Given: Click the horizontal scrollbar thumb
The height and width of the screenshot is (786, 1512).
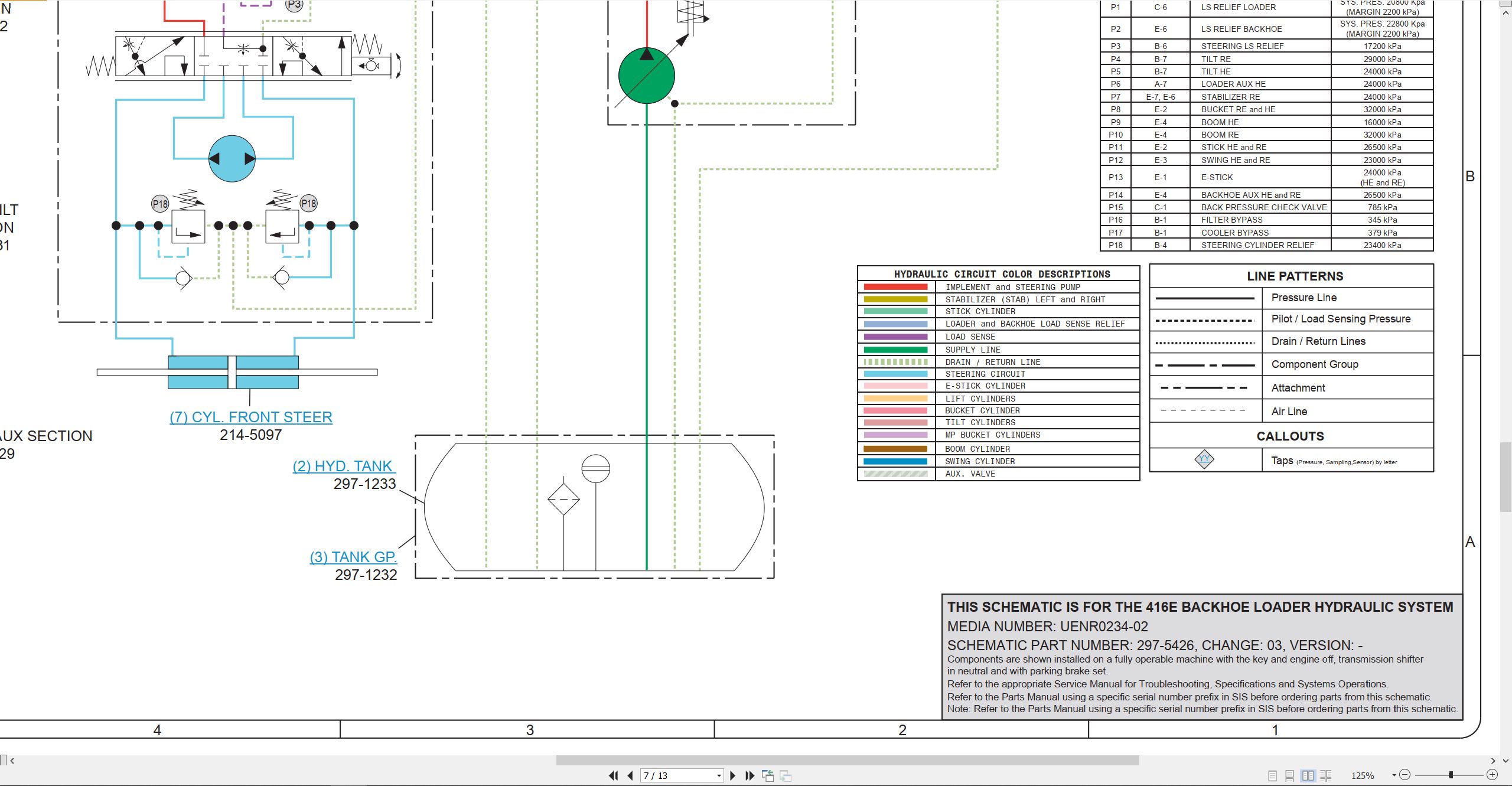Looking at the screenshot, I should coord(847,761).
